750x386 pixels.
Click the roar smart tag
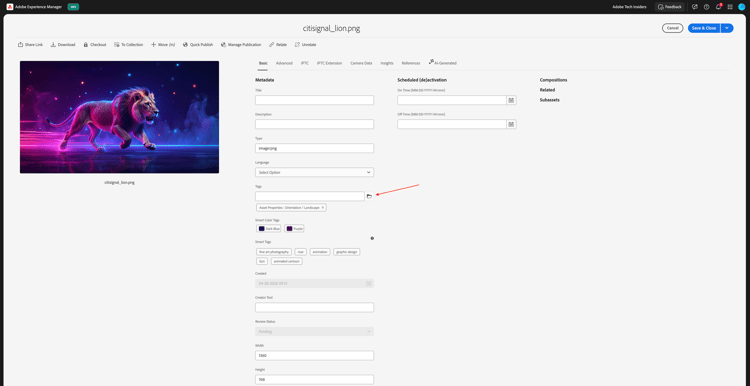point(300,252)
